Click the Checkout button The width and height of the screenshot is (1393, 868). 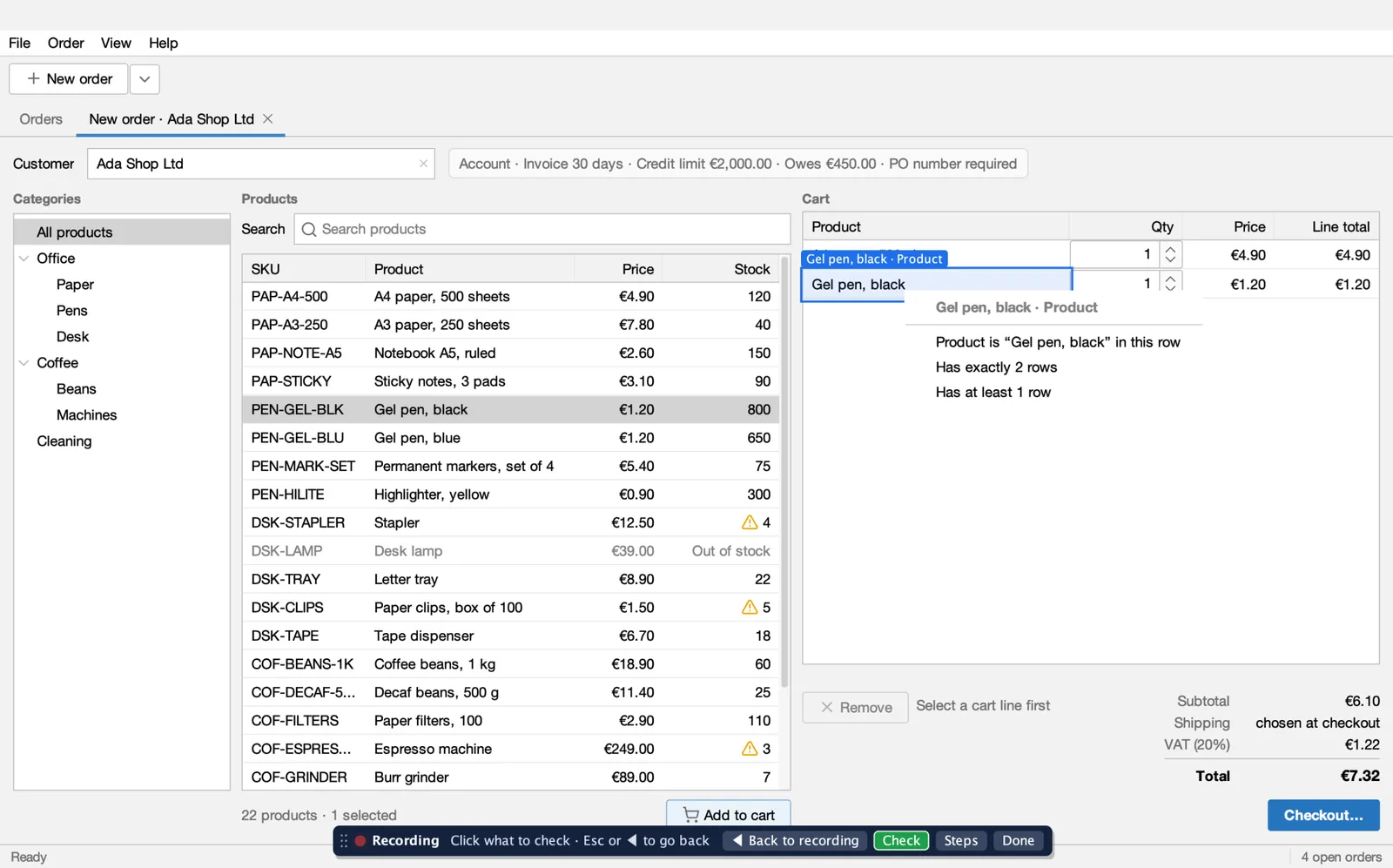(1323, 815)
